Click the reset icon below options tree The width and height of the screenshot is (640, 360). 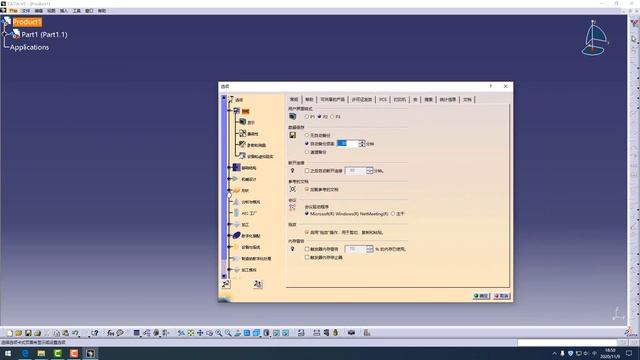click(x=226, y=284)
